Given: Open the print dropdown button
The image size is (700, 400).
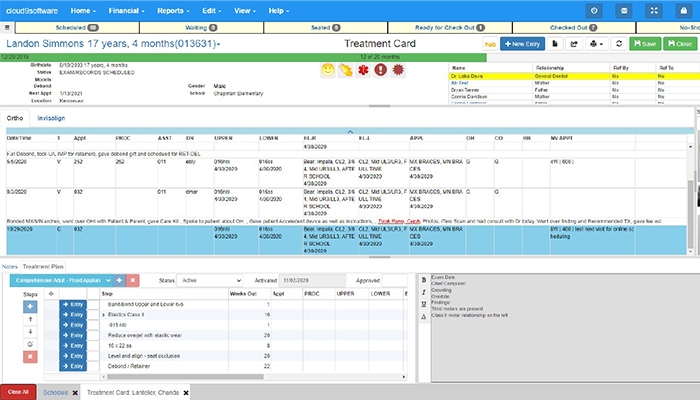Looking at the screenshot, I should coord(596,44).
